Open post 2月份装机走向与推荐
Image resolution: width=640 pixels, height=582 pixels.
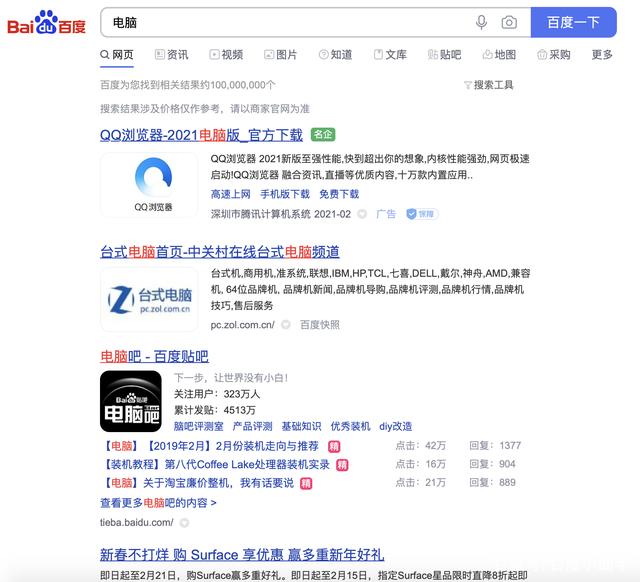tap(212, 446)
